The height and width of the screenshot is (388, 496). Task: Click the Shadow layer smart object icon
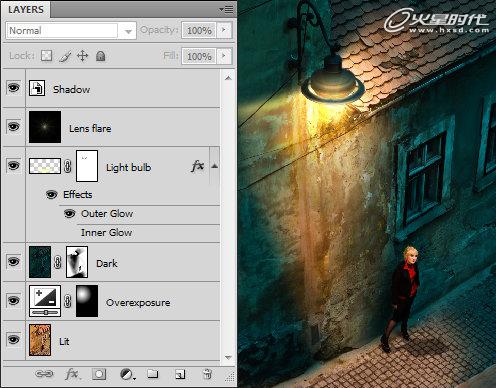pos(37,88)
